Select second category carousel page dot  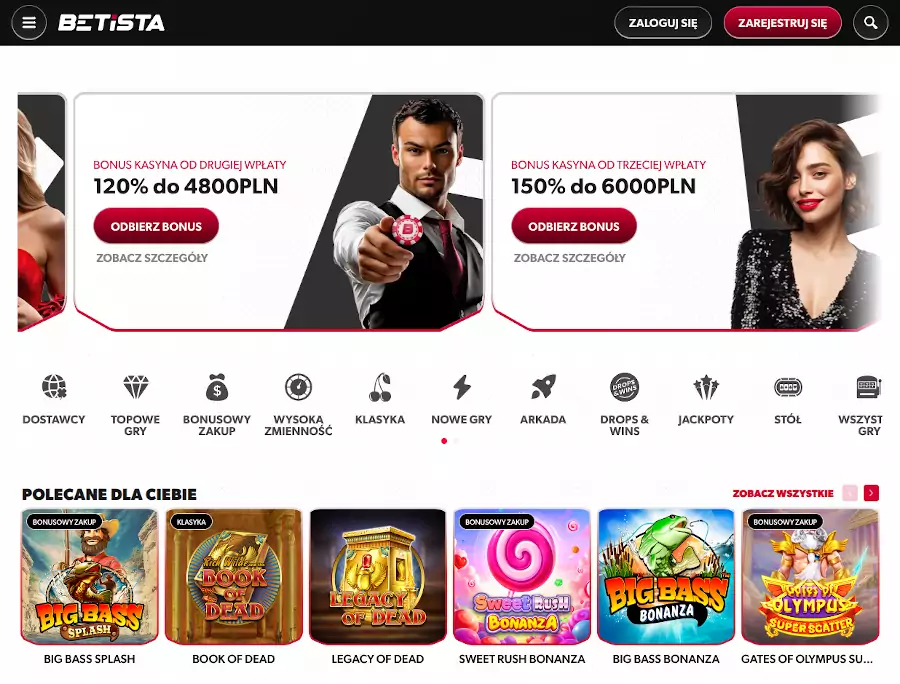tap(456, 441)
